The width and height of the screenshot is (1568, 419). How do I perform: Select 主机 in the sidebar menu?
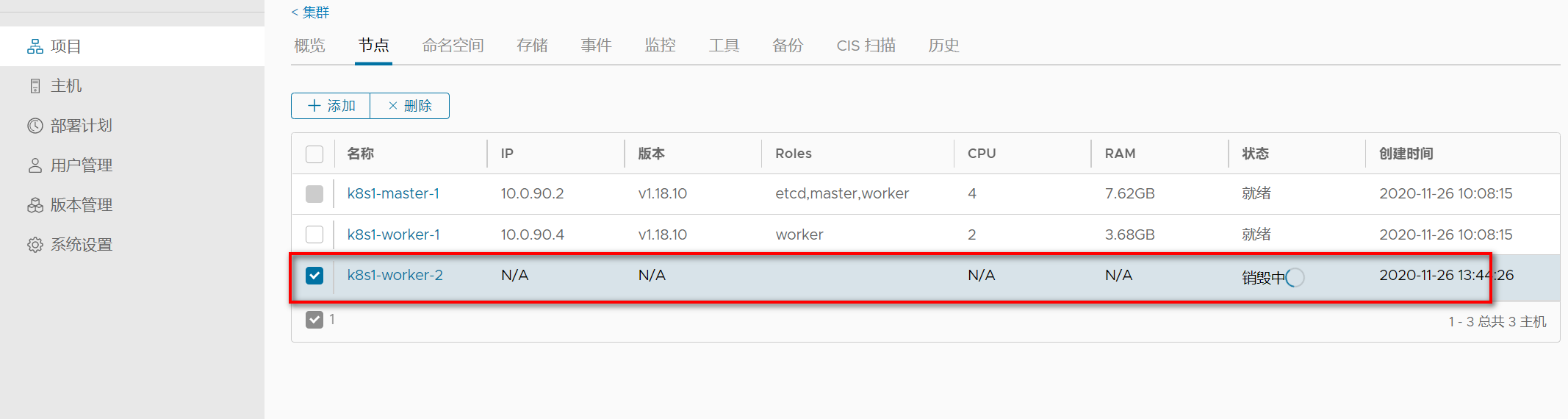pyautogui.click(x=132, y=86)
